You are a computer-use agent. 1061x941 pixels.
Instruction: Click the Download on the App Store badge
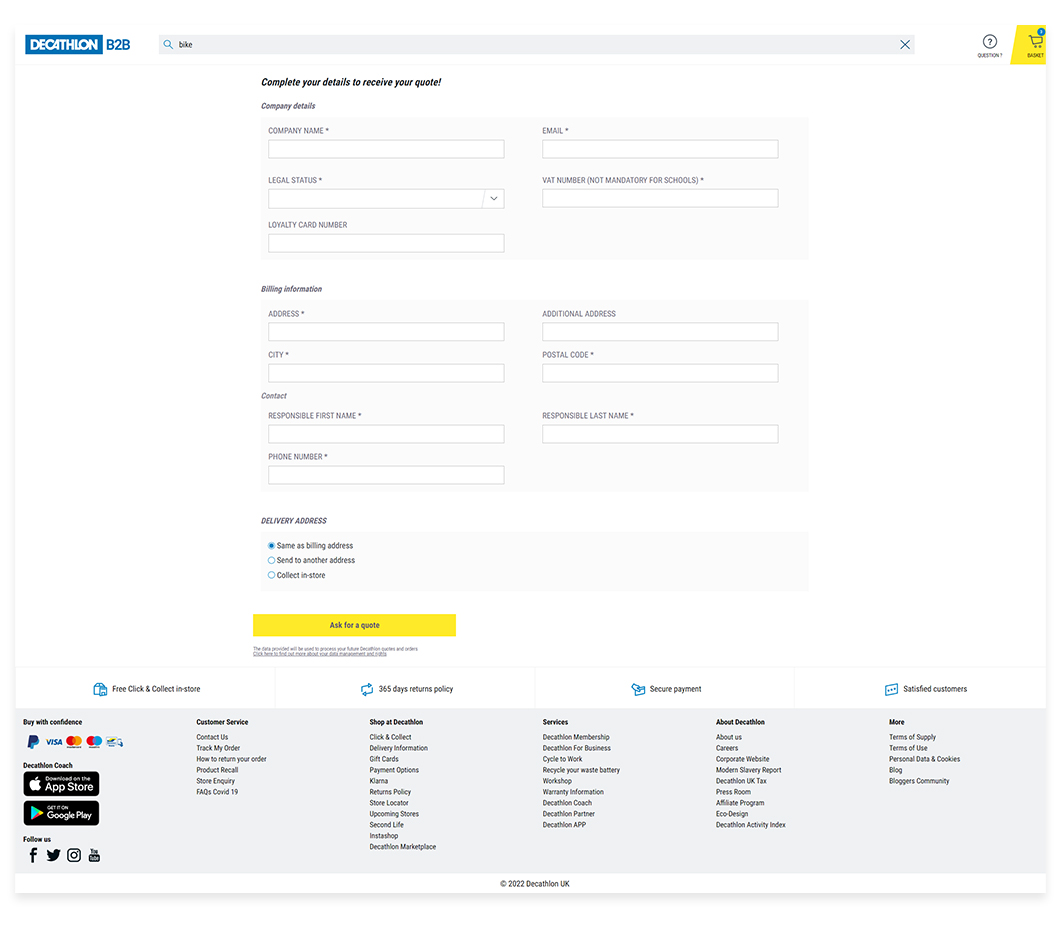click(61, 784)
